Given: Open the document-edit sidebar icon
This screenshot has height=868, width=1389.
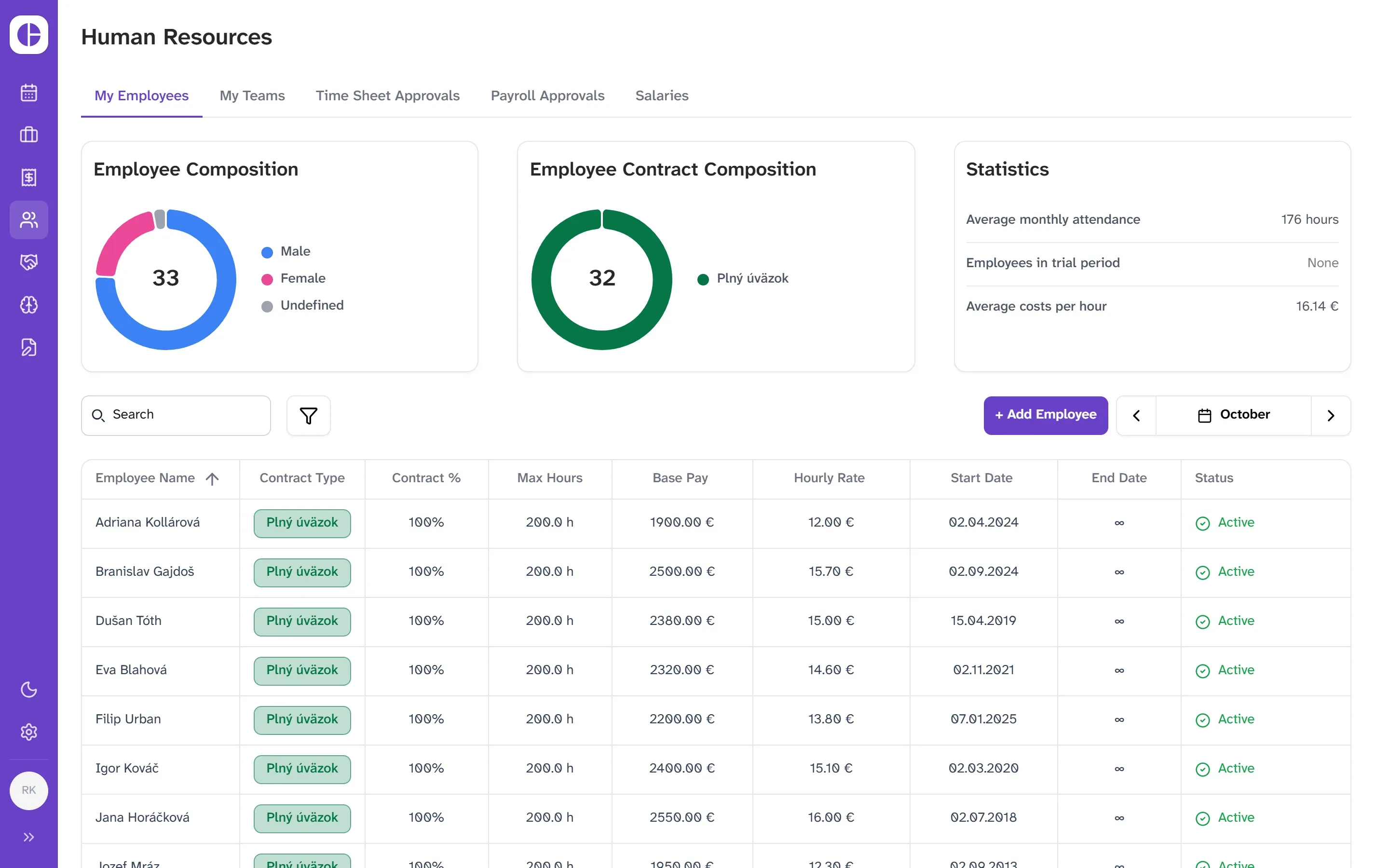Looking at the screenshot, I should point(29,347).
